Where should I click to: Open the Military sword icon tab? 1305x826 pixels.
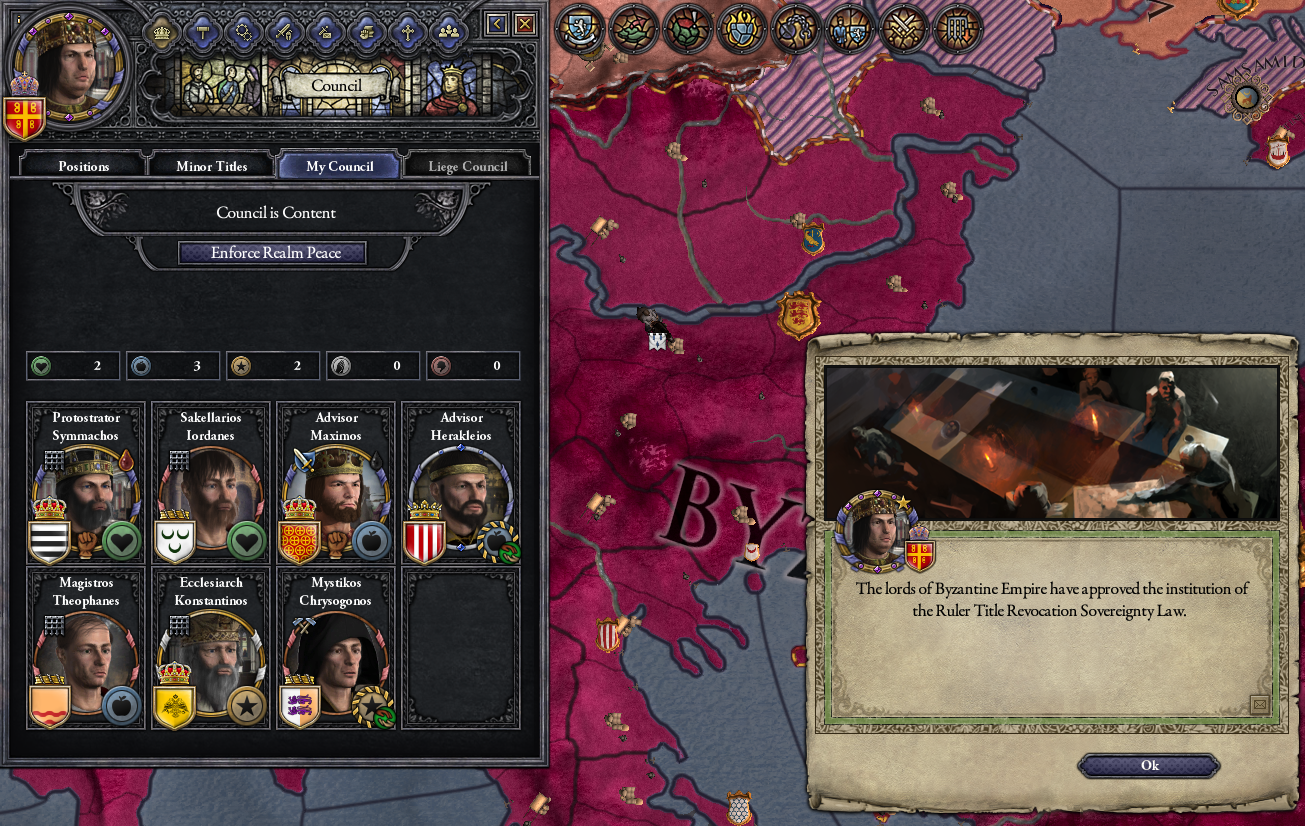[285, 31]
